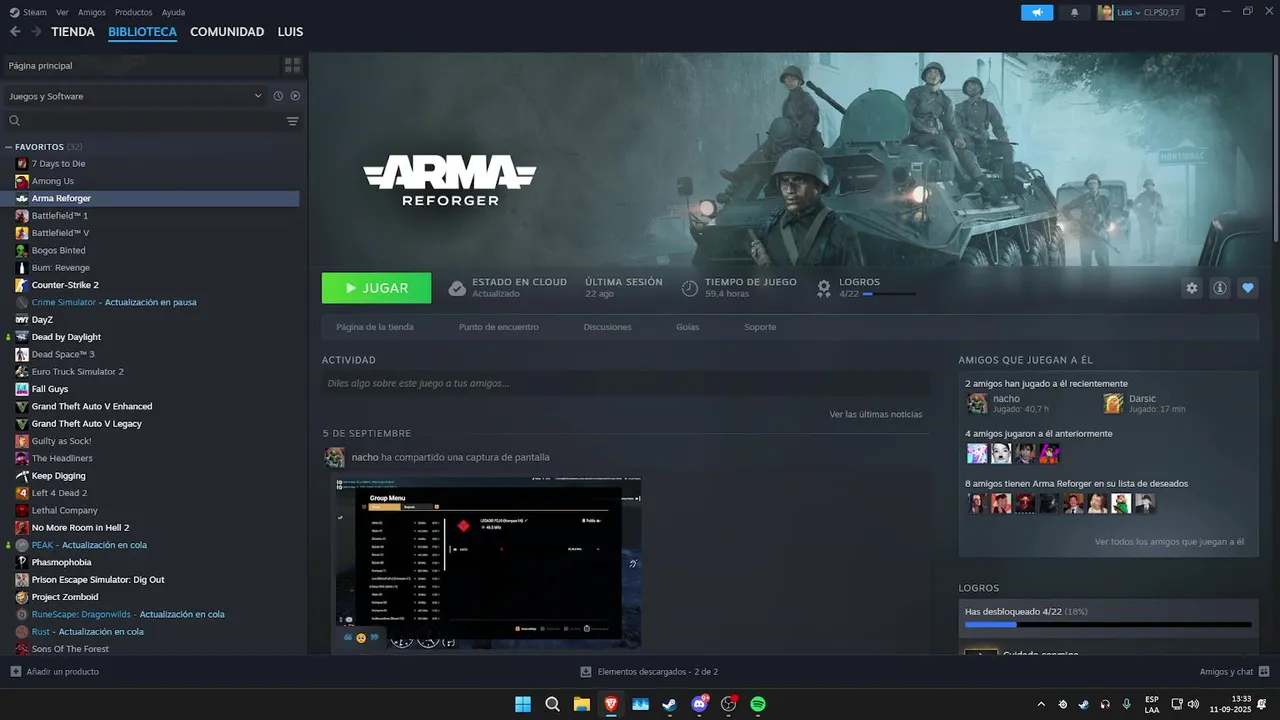
Task: Select Project Zomboid in library
Action: (65, 597)
